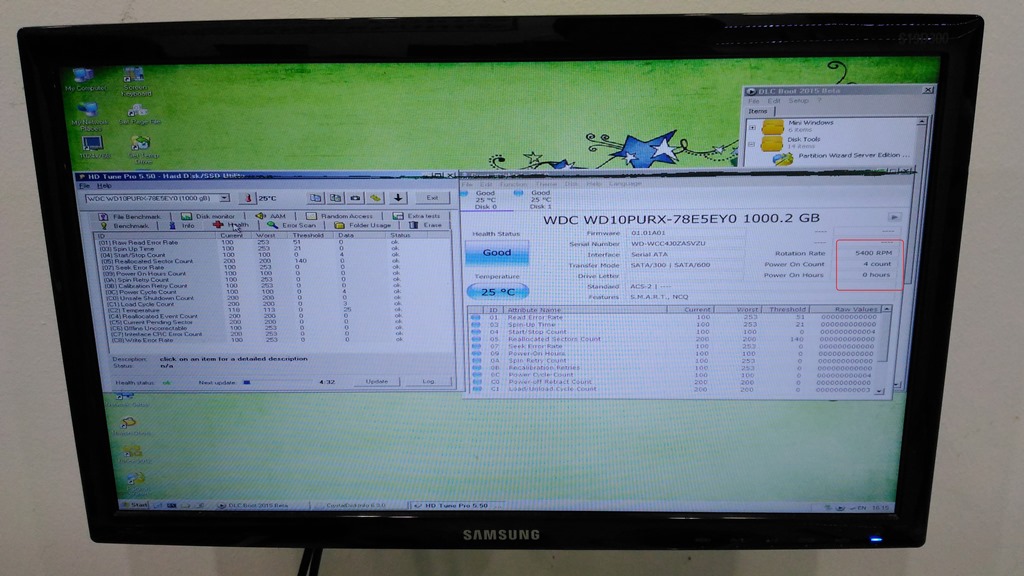Click the camera screenshot icon in HD Tune
Viewport: 1024px width, 576px height.
pos(355,198)
